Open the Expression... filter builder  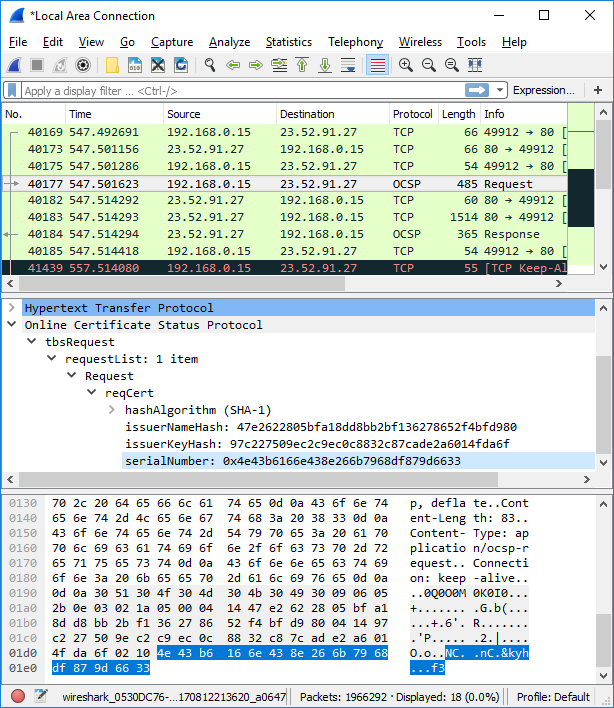click(x=544, y=90)
